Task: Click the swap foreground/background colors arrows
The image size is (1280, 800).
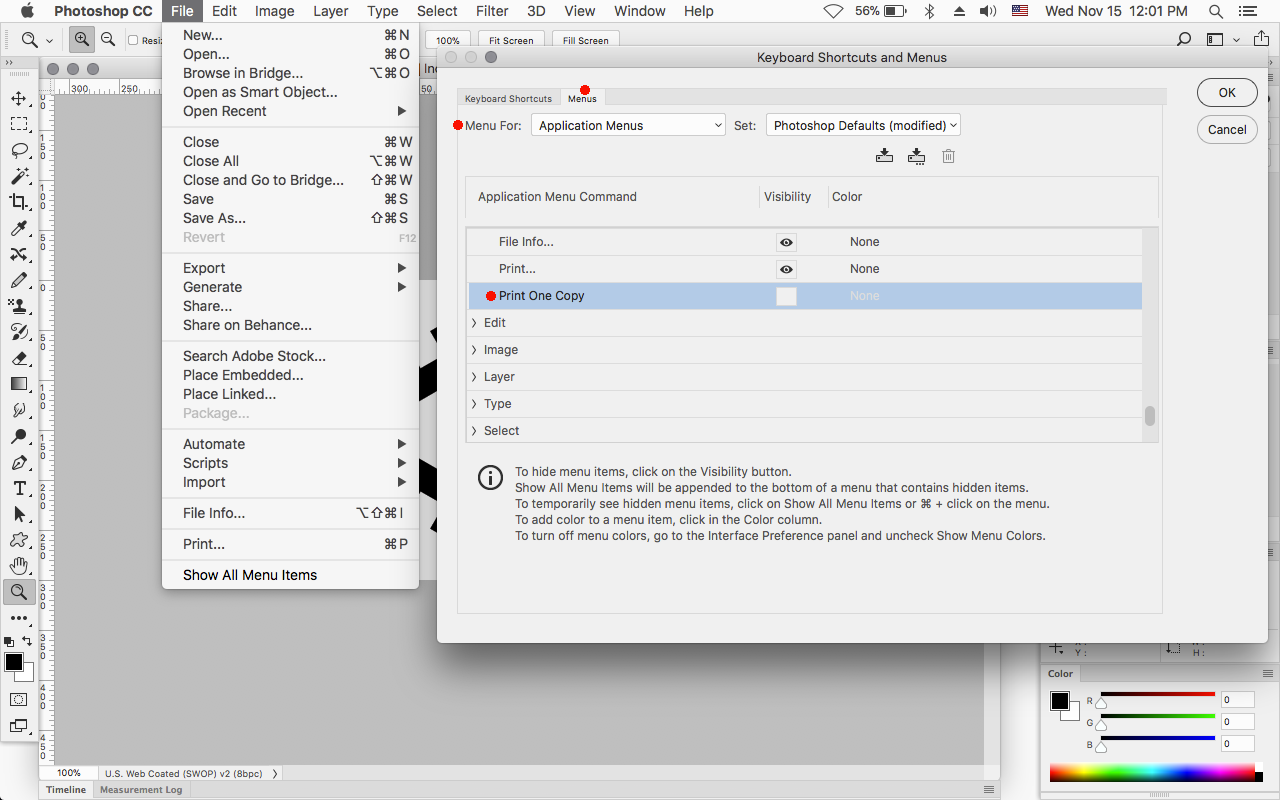Action: [x=27, y=641]
